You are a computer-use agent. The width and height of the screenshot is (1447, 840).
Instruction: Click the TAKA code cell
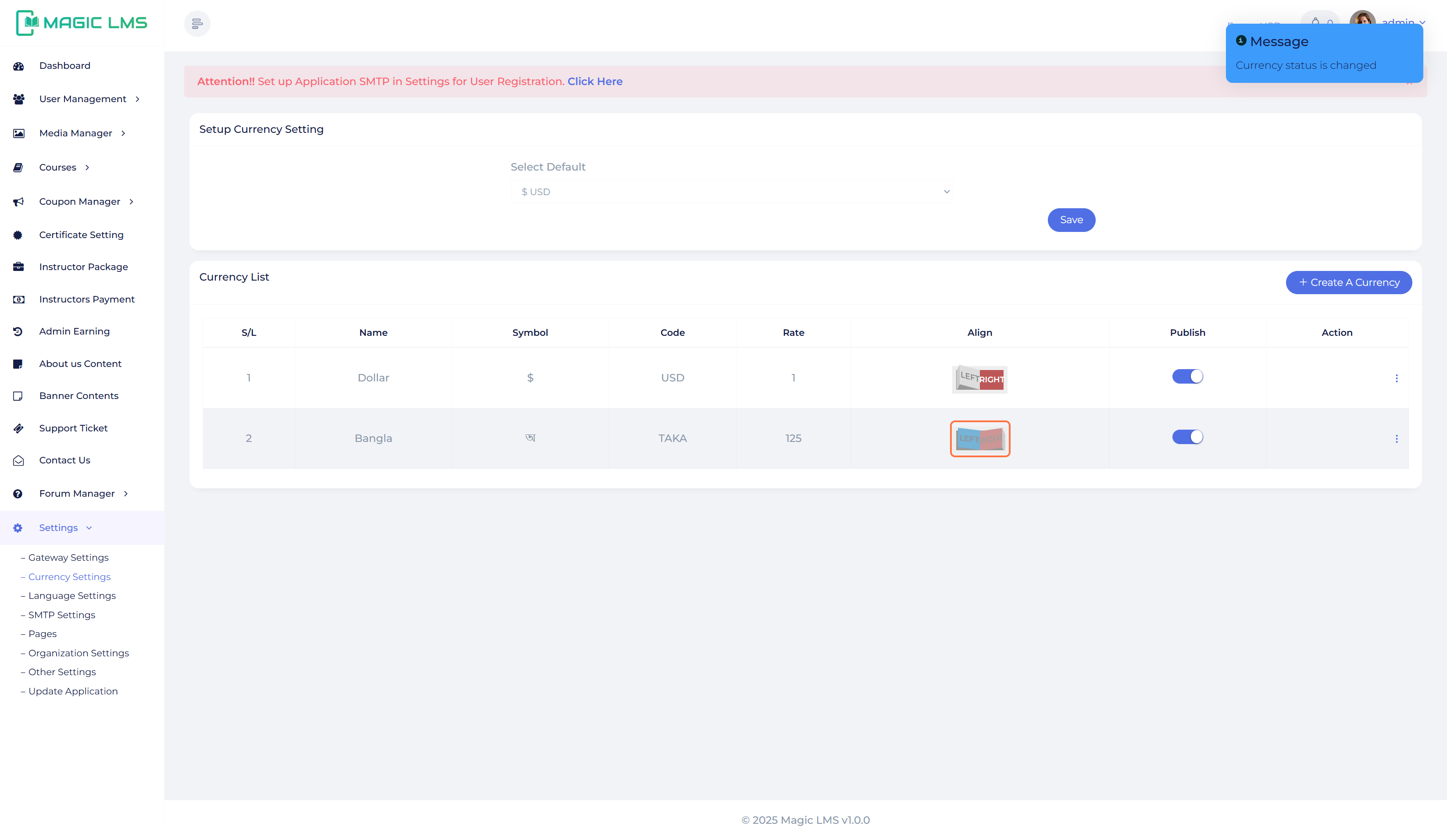pyautogui.click(x=672, y=438)
